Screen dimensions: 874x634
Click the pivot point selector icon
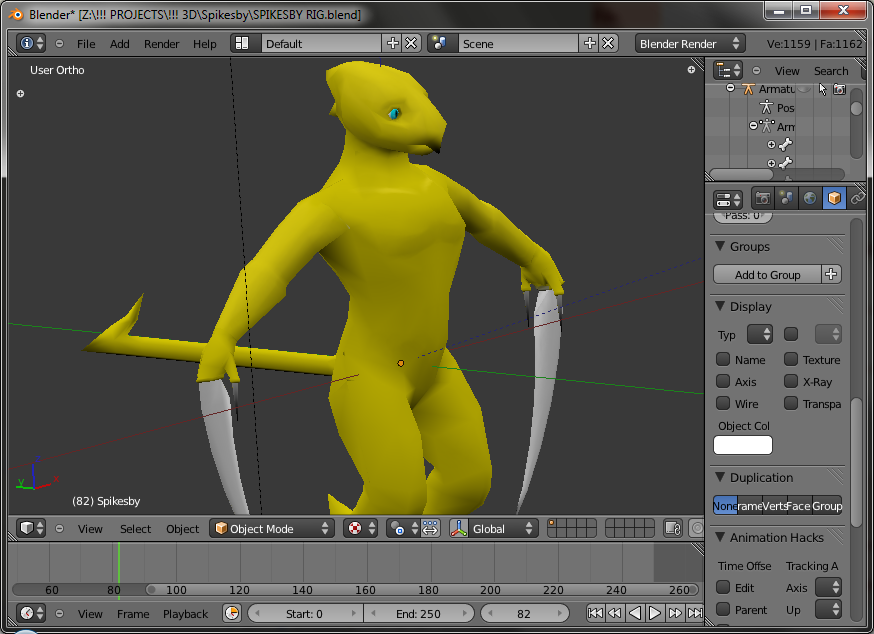pos(398,529)
